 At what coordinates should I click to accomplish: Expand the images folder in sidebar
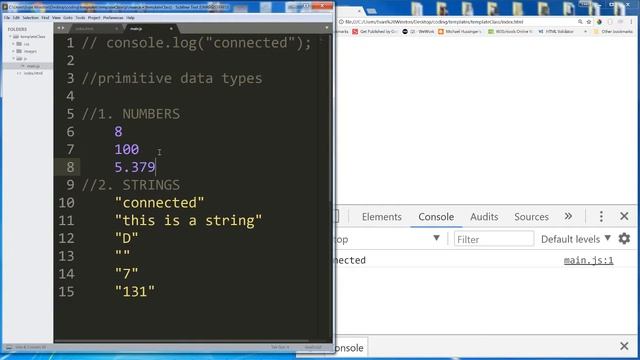pyautogui.click(x=13, y=51)
